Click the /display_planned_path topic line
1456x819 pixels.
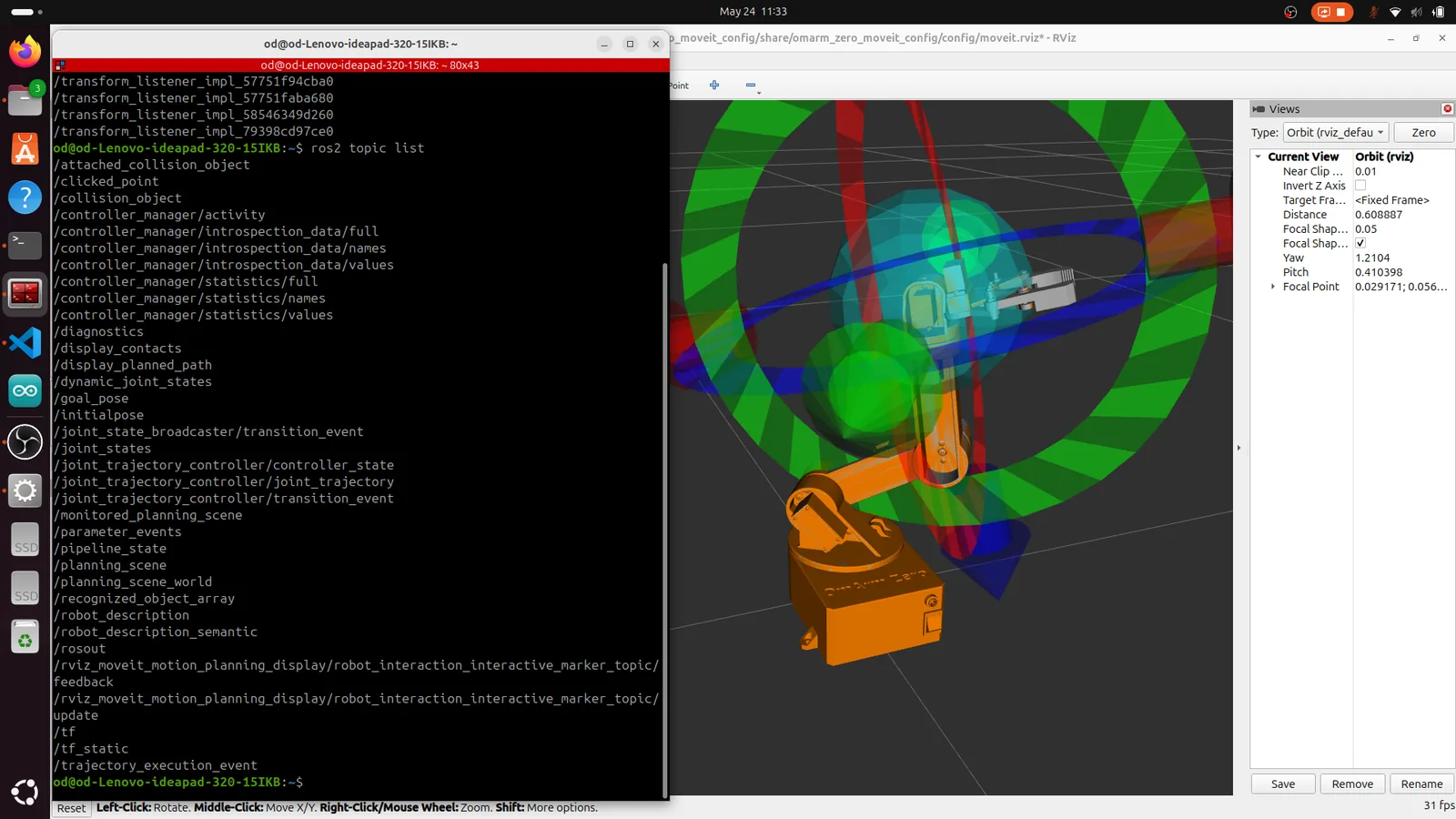point(132,365)
